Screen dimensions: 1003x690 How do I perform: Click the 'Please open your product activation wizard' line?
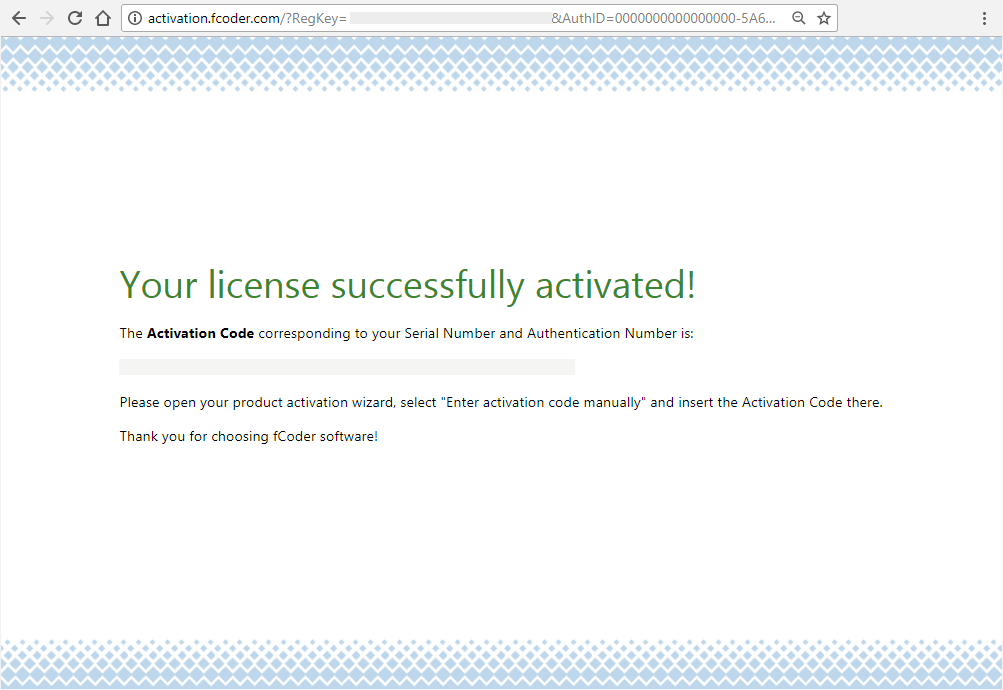point(501,402)
